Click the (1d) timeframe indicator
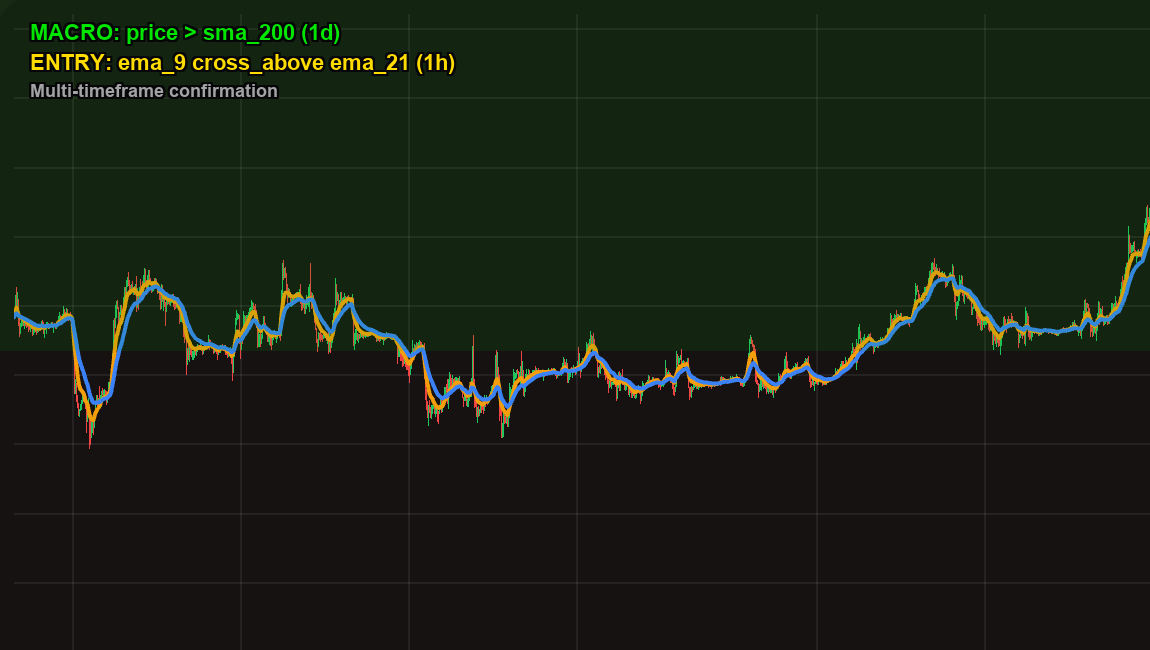 click(319, 31)
